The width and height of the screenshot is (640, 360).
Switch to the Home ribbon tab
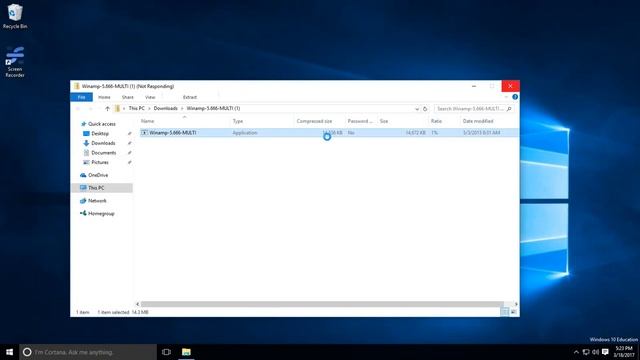(x=104, y=97)
